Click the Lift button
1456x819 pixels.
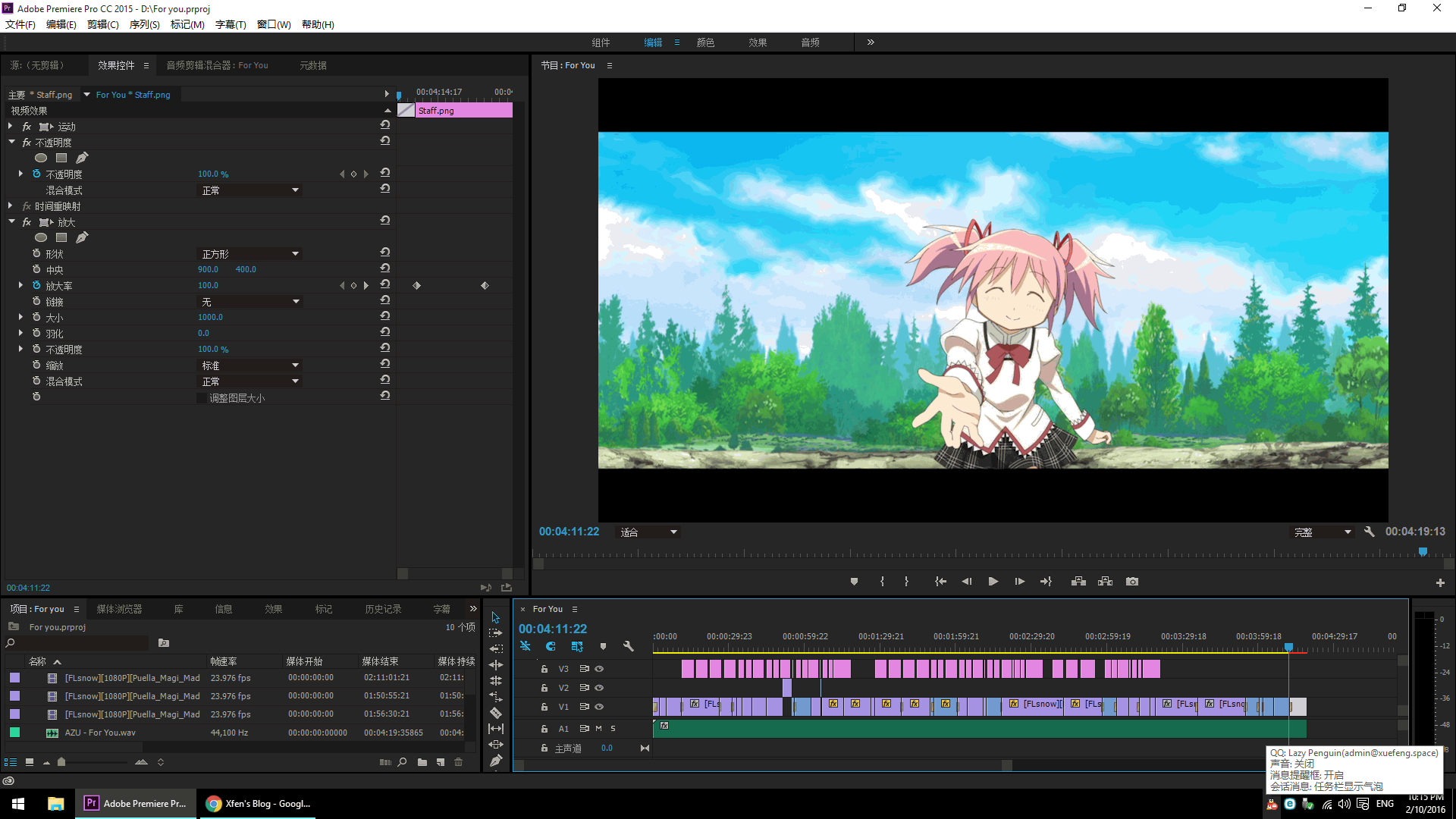click(x=1078, y=582)
